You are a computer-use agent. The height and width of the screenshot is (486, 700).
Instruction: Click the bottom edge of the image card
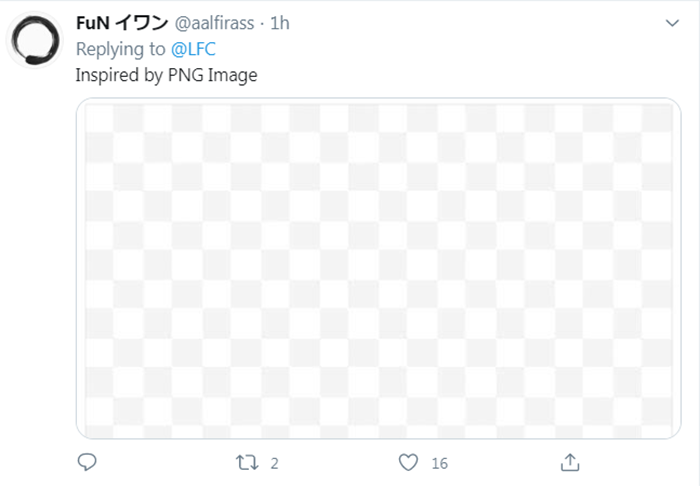[x=378, y=437]
